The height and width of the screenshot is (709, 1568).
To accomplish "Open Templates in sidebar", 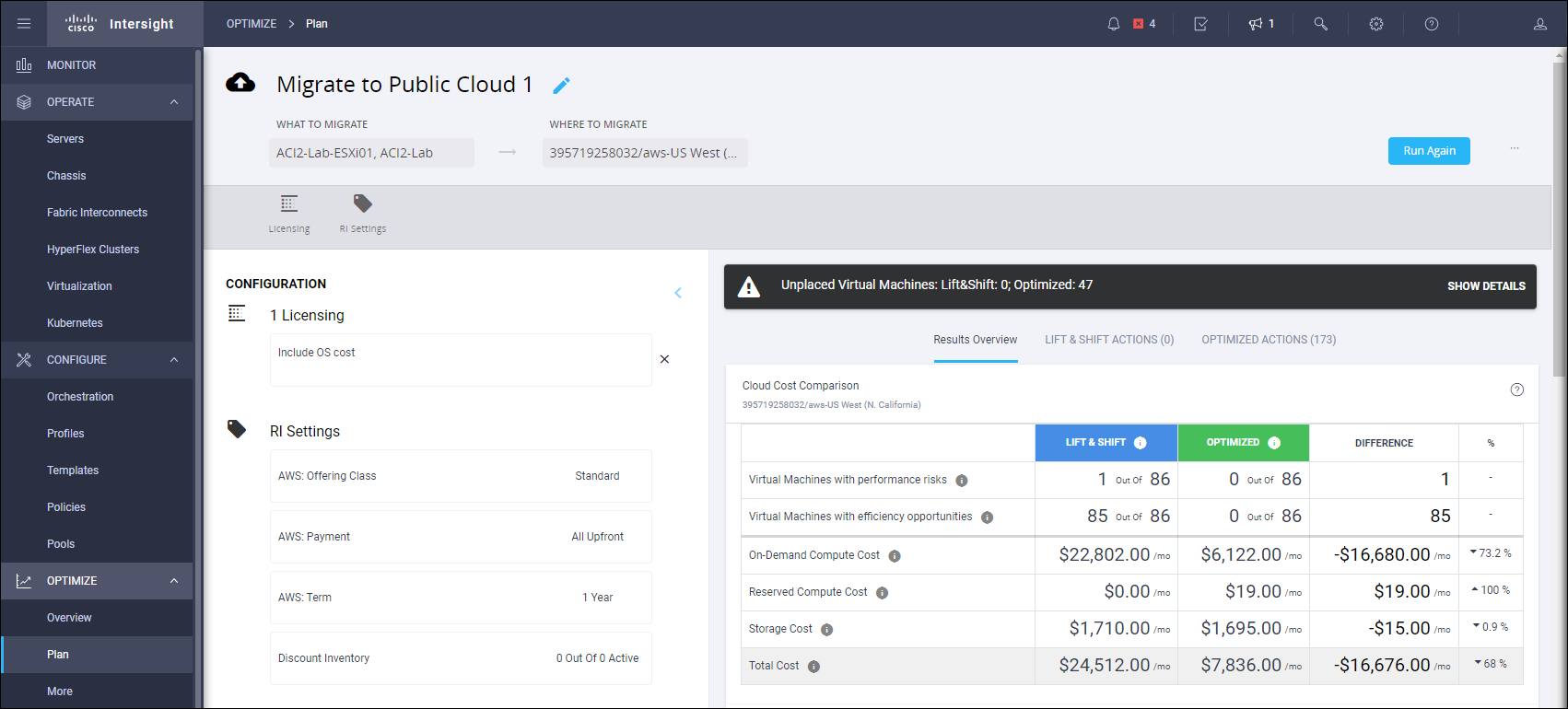I will pos(97,471).
